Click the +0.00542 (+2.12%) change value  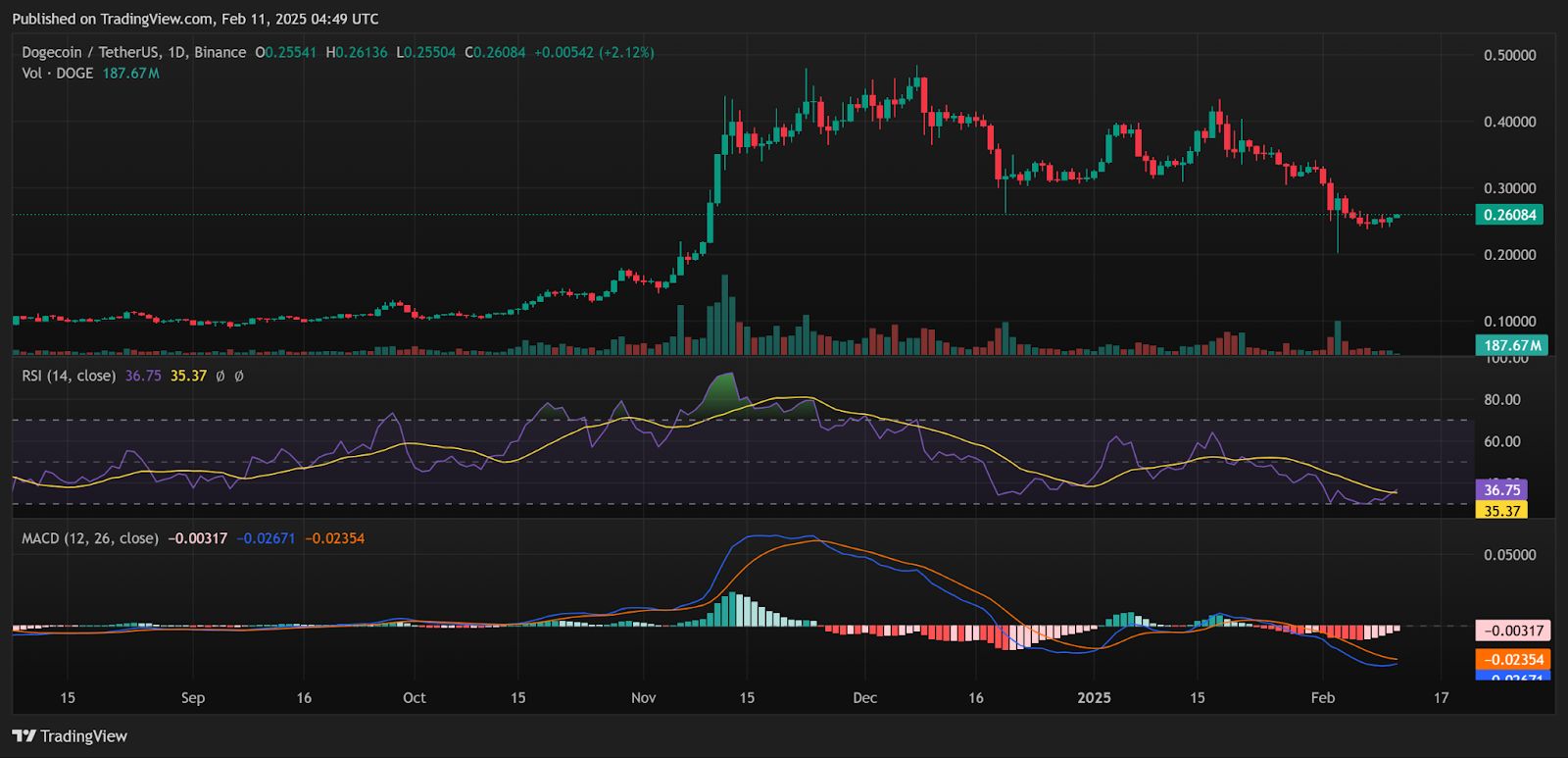tap(594, 52)
